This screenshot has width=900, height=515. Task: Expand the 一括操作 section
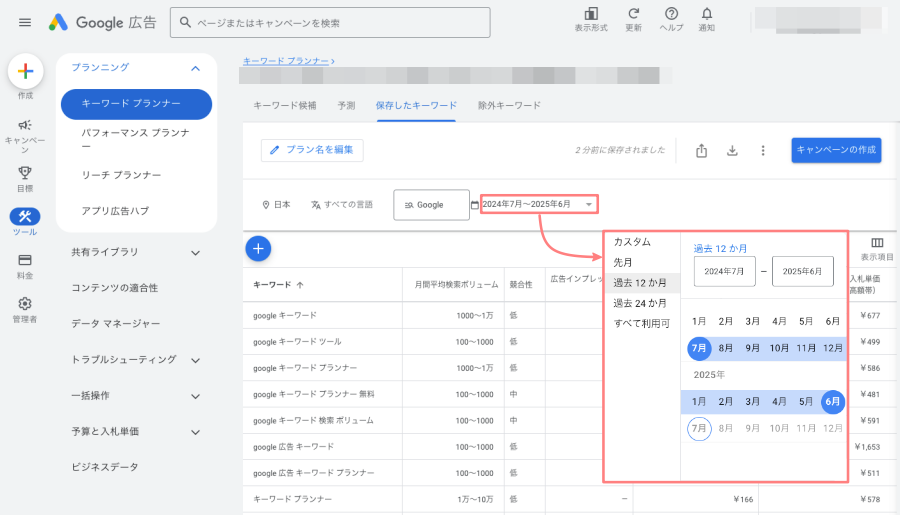[195, 396]
